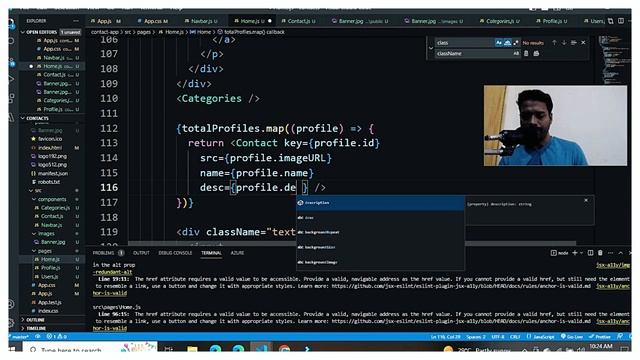640x360 pixels.
Task: Select Navbar.js in the open editors list
Action: (x=55, y=58)
